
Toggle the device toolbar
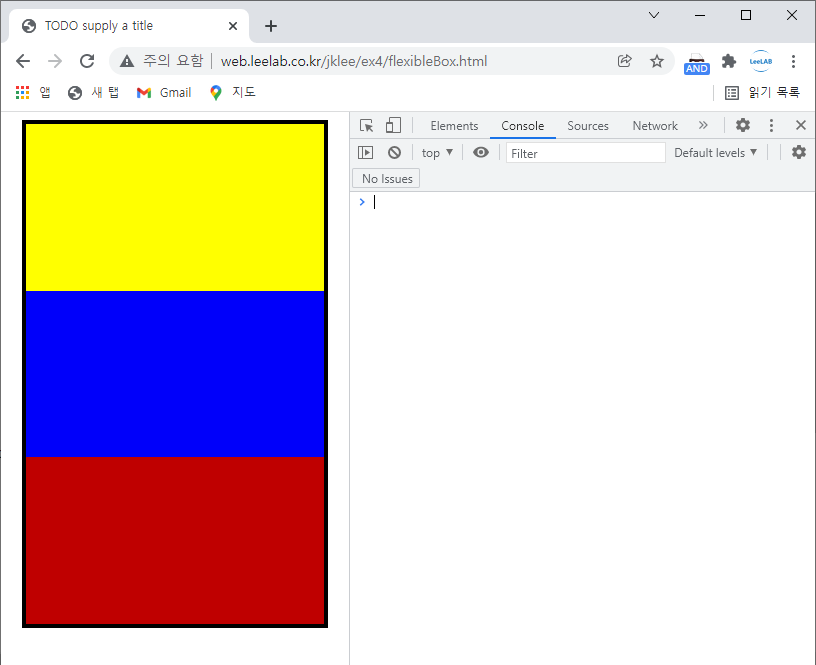point(393,125)
